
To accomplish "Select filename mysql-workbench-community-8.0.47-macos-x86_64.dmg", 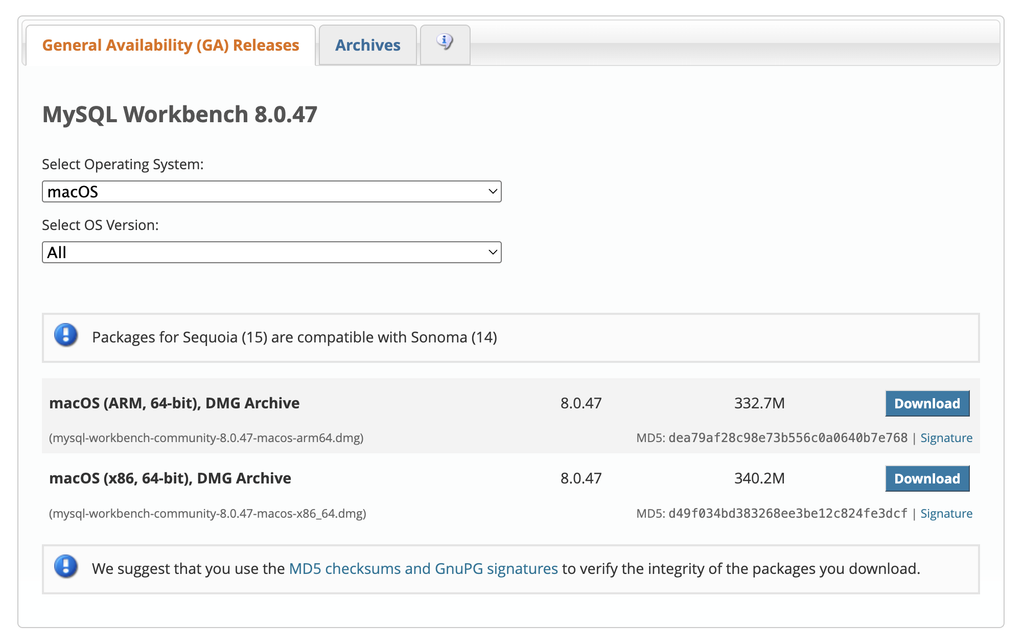I will [208, 514].
